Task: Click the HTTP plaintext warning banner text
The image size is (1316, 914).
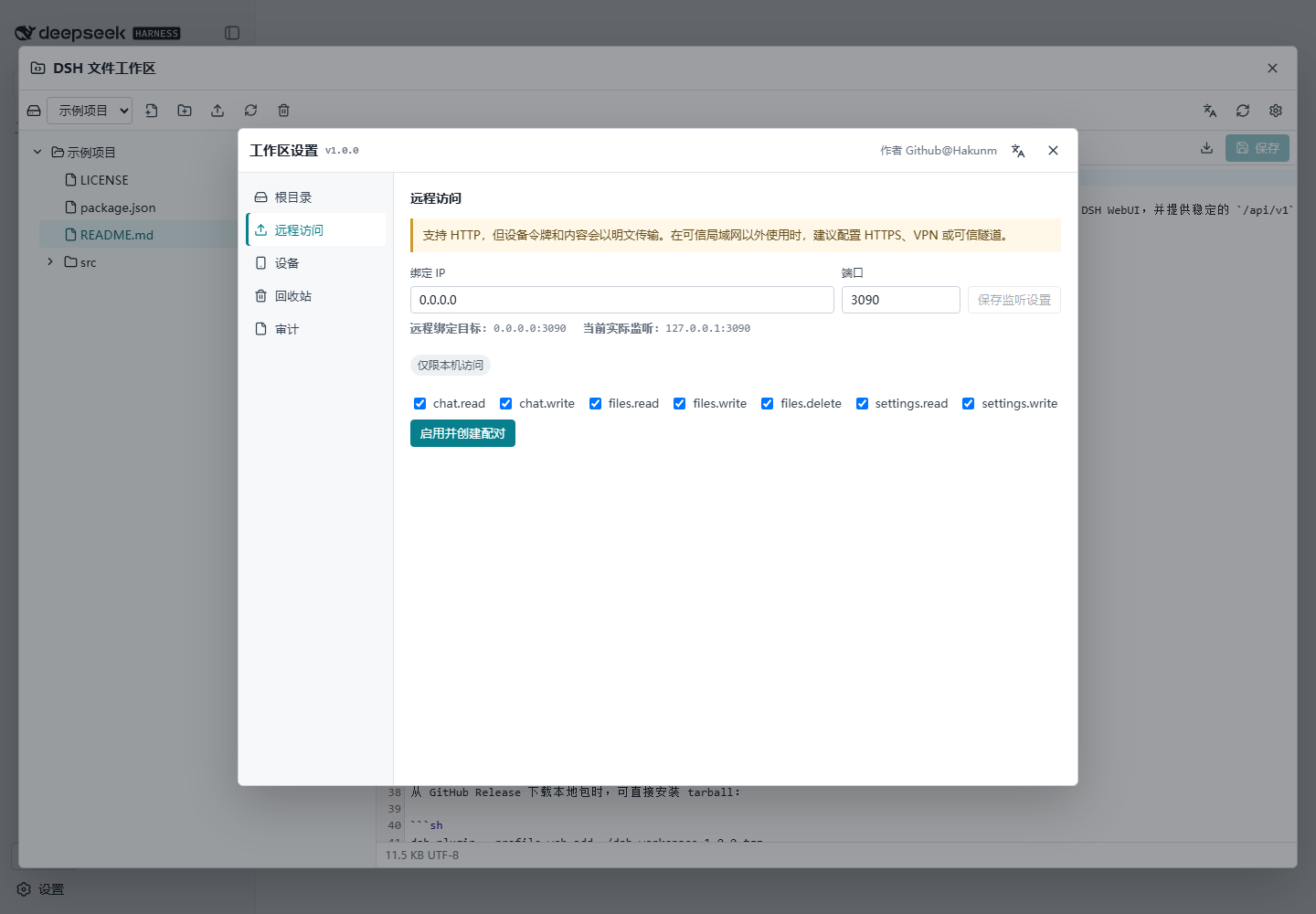Action: pyautogui.click(x=715, y=235)
